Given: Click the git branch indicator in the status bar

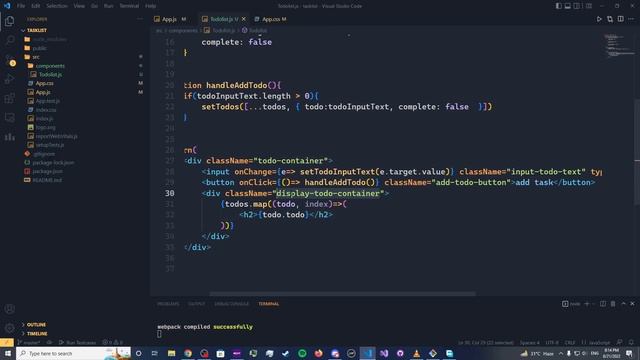Looking at the screenshot, I should click(29, 343).
